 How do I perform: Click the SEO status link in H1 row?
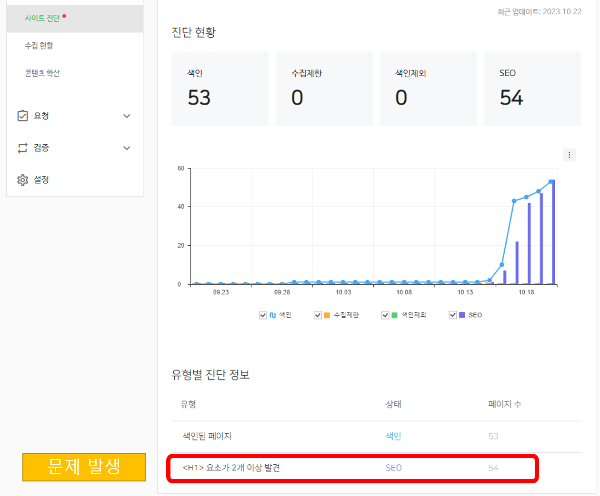click(394, 468)
